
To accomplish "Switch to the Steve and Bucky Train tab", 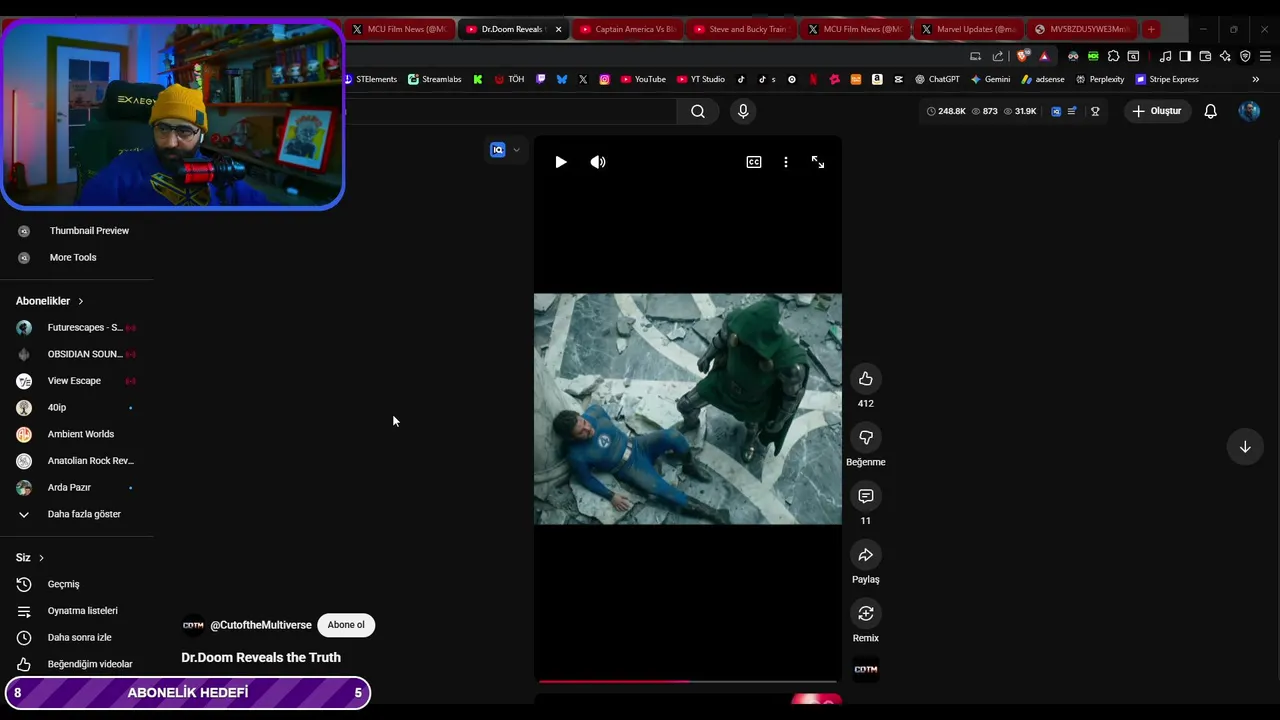I will (x=741, y=29).
